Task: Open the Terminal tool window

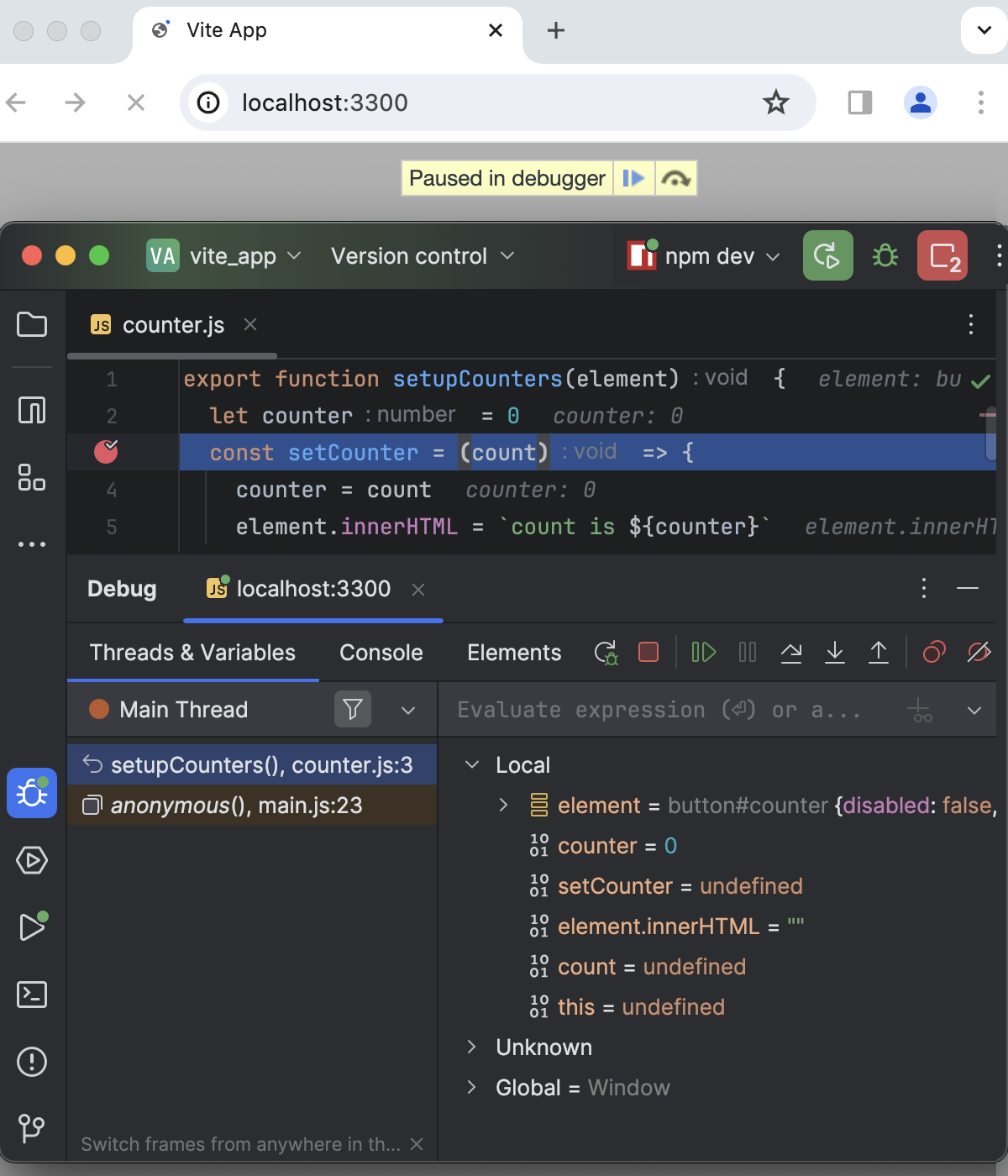Action: pyautogui.click(x=32, y=995)
